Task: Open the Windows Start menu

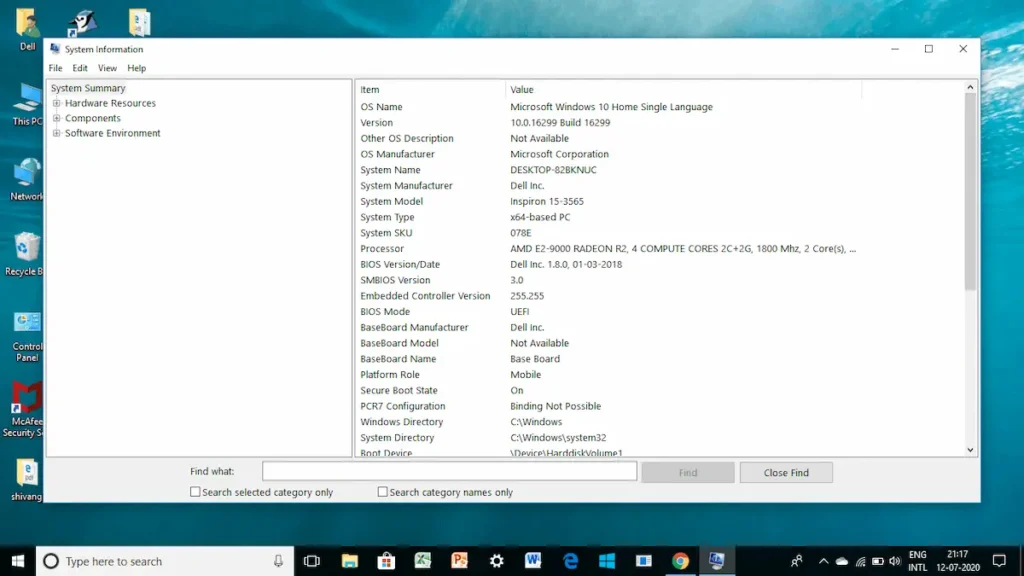Action: [x=18, y=561]
